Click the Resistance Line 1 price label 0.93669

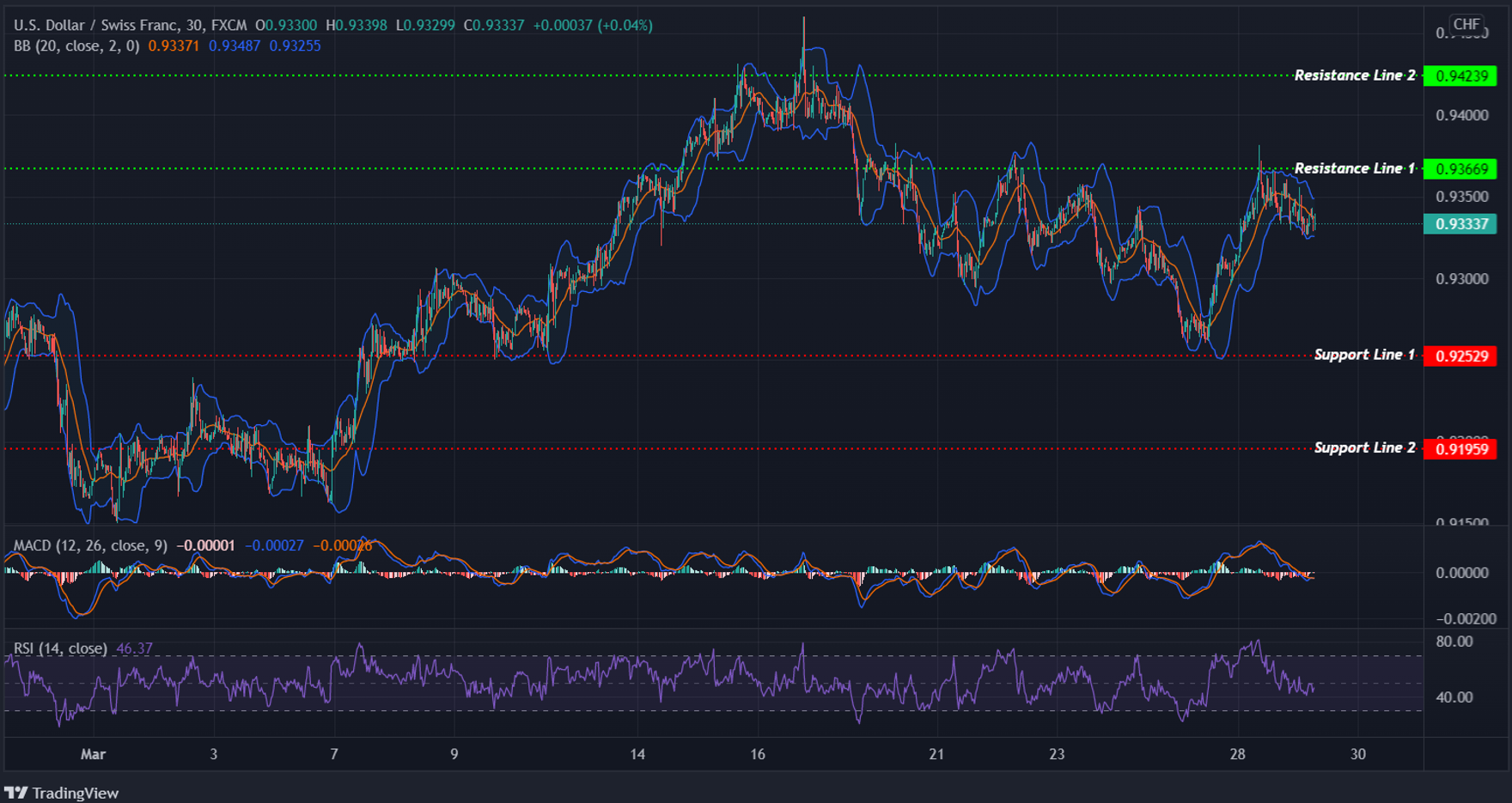click(x=1461, y=168)
